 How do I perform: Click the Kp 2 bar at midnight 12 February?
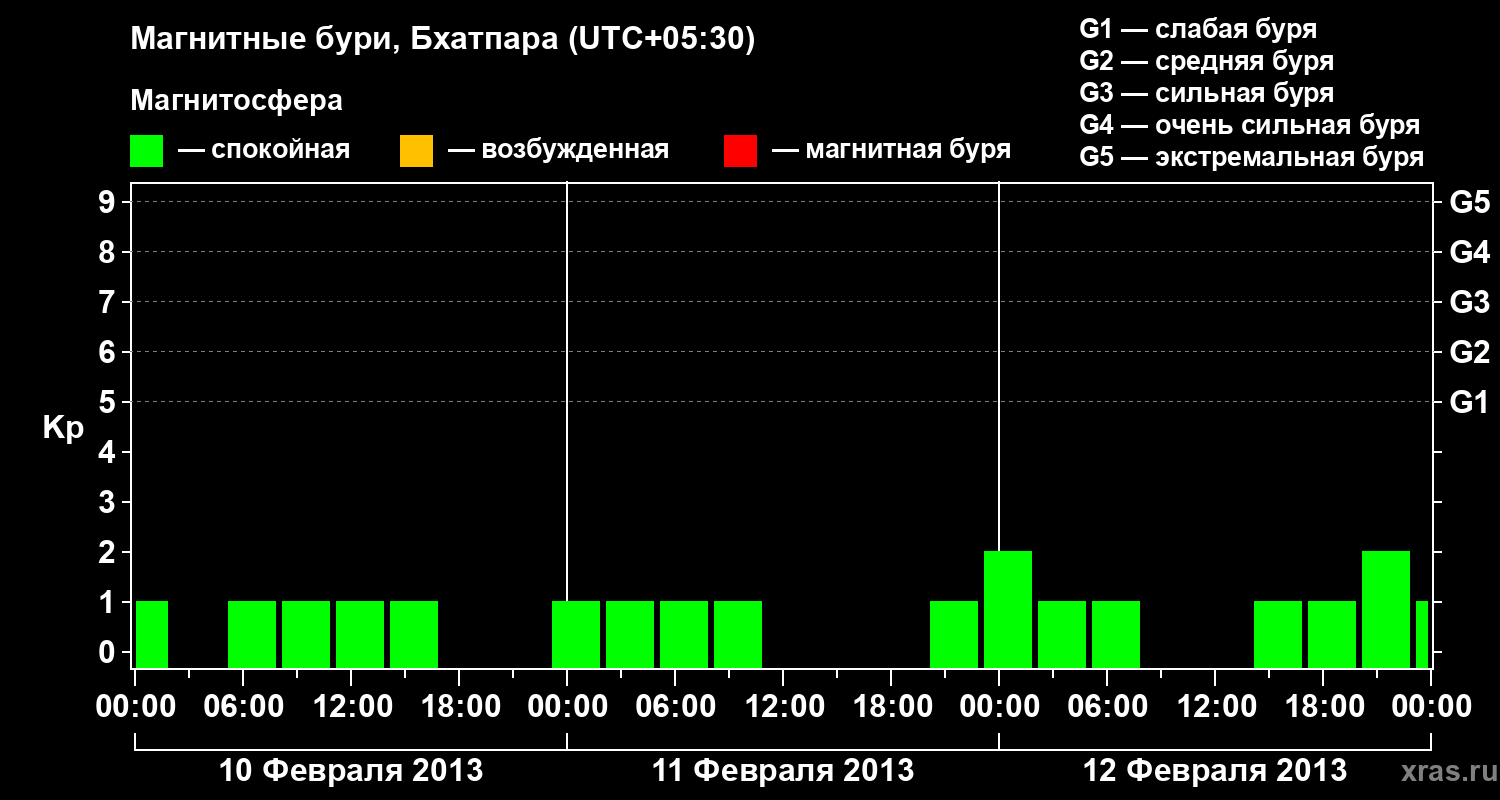1008,610
